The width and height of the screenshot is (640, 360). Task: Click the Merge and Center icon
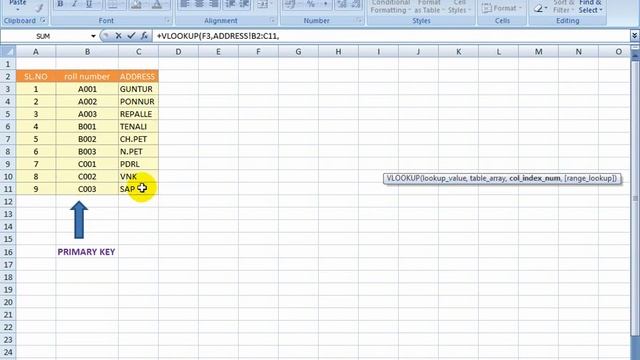[262, 4]
